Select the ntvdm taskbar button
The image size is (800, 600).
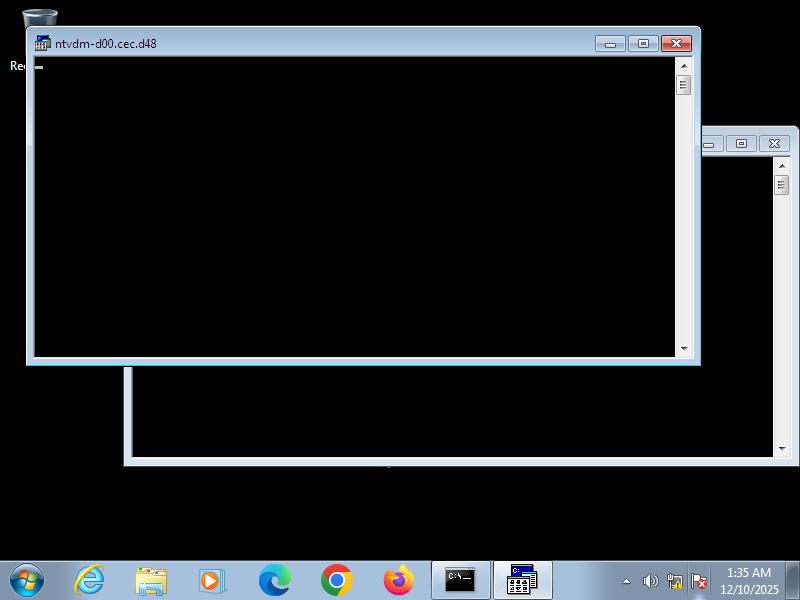tap(522, 580)
